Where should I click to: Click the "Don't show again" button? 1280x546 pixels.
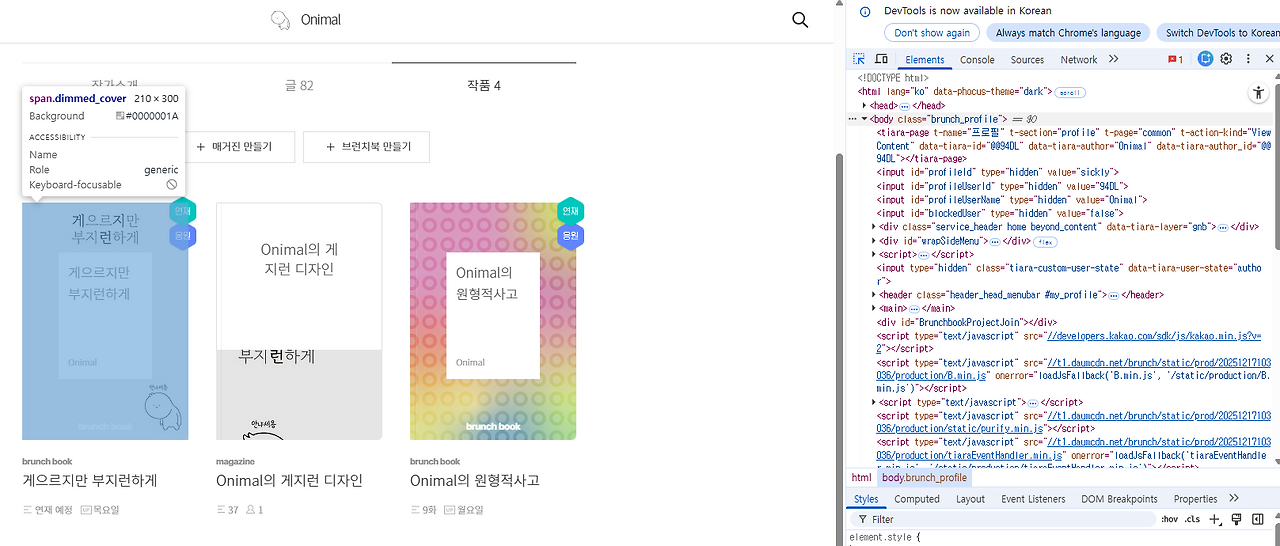pyautogui.click(x=932, y=33)
